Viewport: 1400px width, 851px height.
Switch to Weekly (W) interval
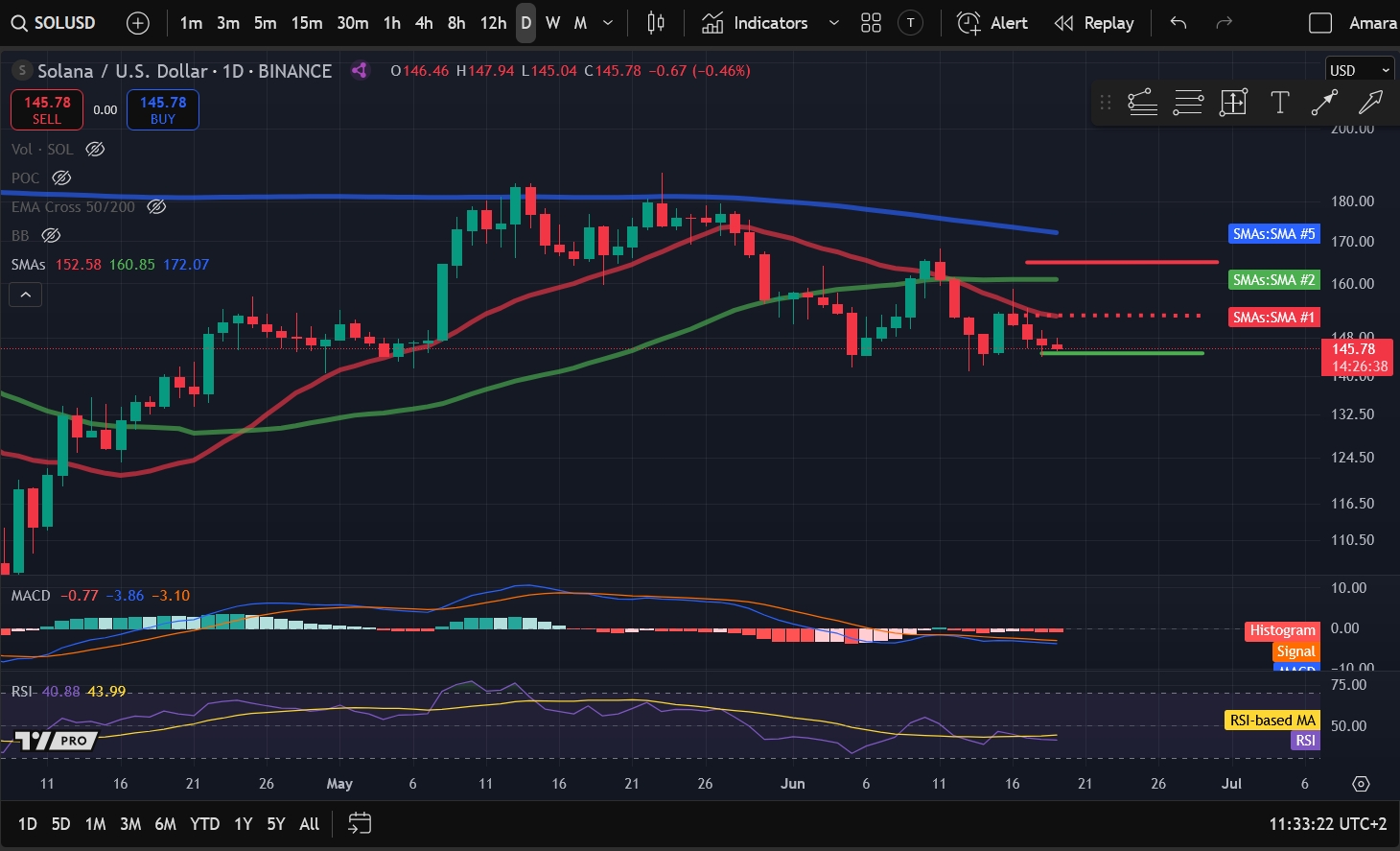click(553, 23)
